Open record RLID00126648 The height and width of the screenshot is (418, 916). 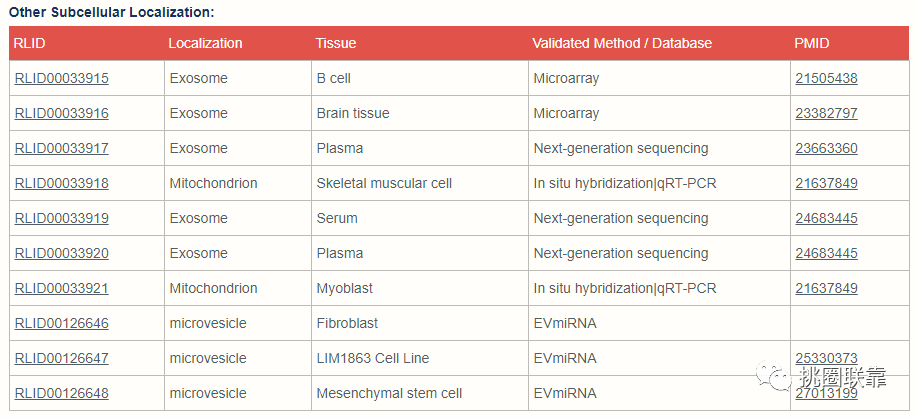click(61, 393)
